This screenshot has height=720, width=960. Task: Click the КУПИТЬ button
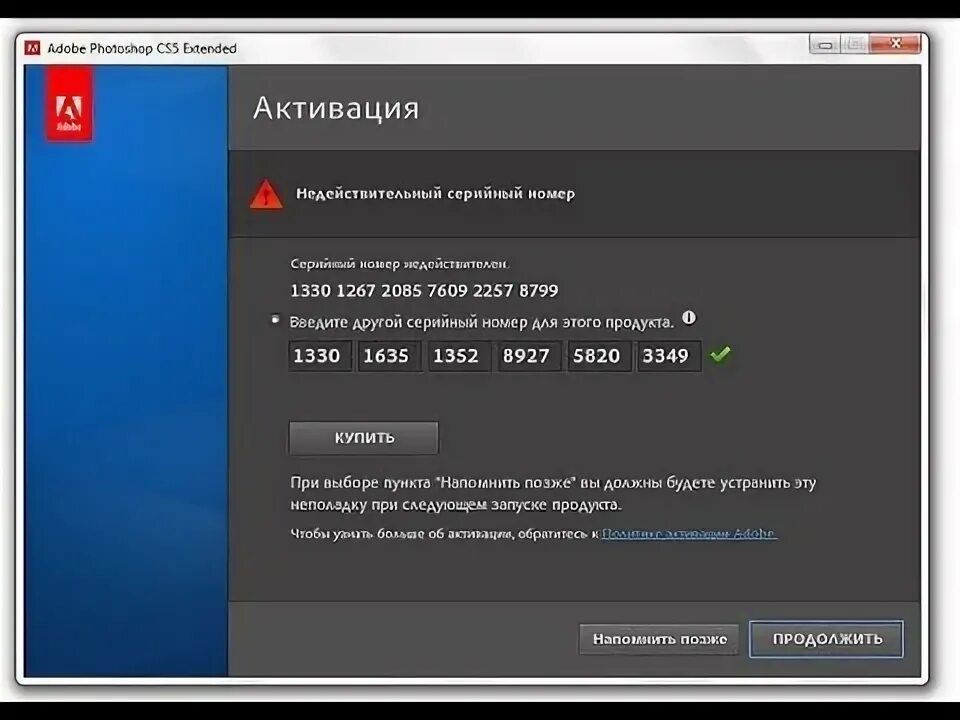(x=364, y=438)
